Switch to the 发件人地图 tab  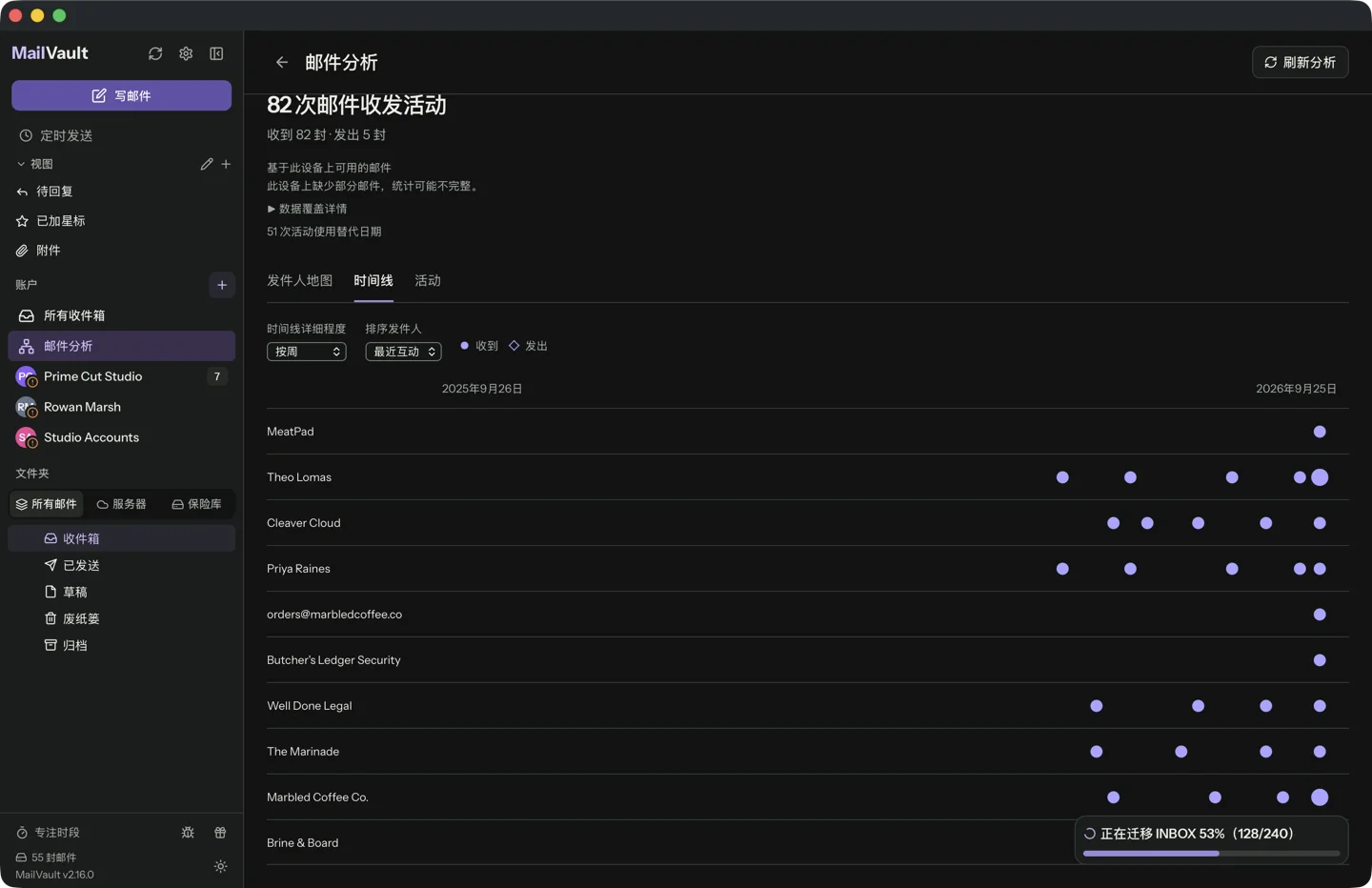[300, 280]
